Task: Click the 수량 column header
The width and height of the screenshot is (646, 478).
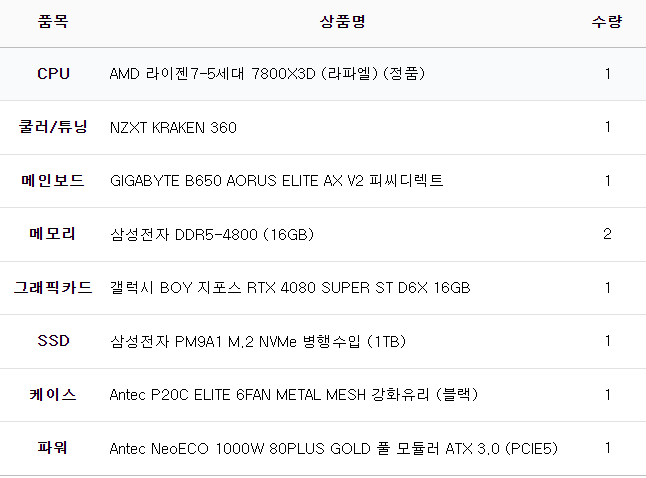Action: pyautogui.click(x=607, y=21)
